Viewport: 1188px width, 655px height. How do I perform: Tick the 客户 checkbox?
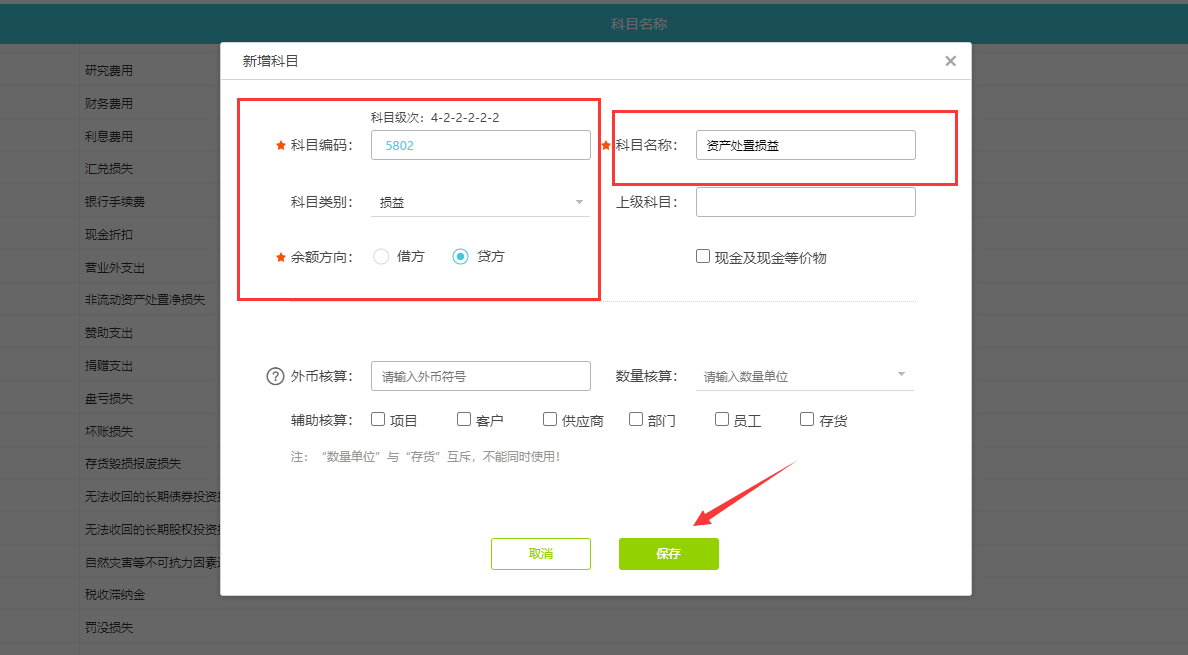click(464, 420)
